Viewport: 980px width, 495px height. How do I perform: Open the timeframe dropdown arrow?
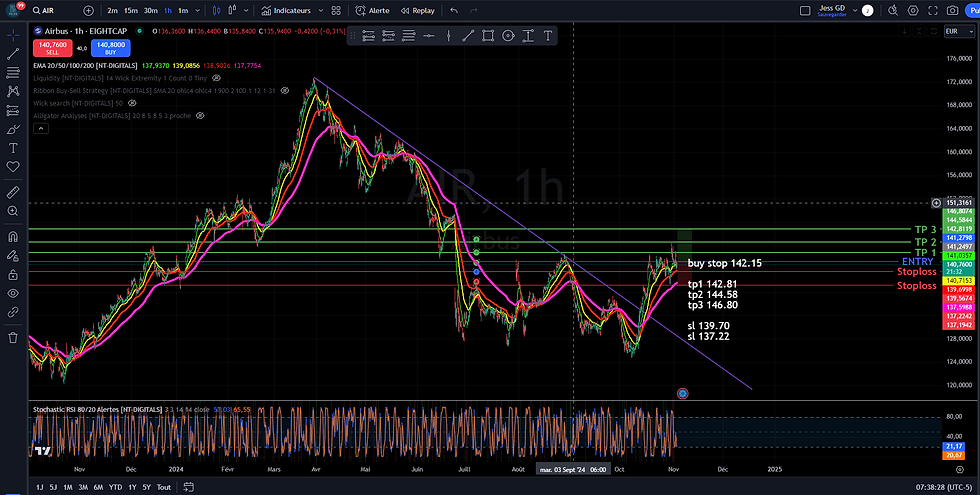[198, 11]
